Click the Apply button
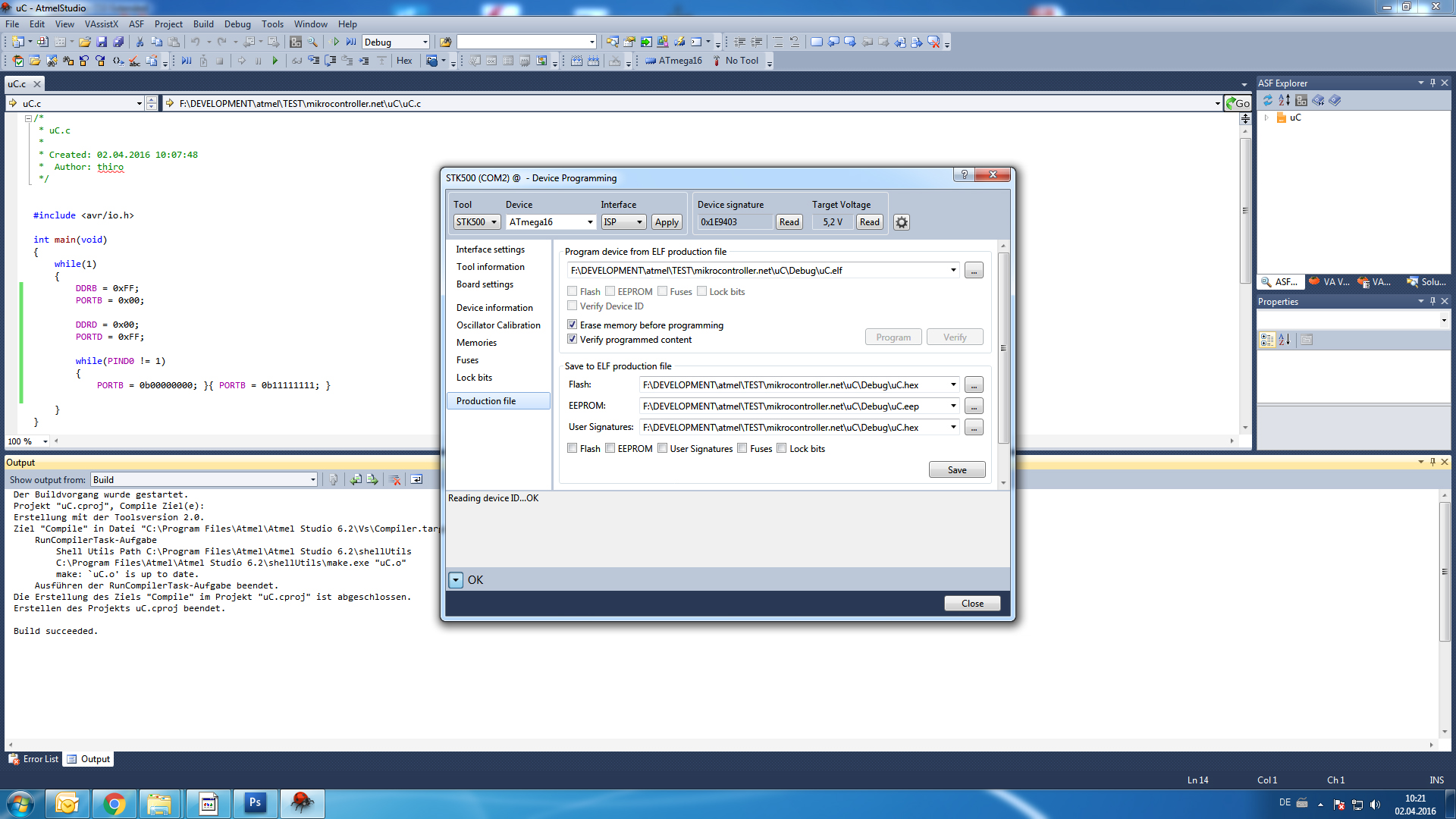Image resolution: width=1456 pixels, height=819 pixels. [667, 222]
